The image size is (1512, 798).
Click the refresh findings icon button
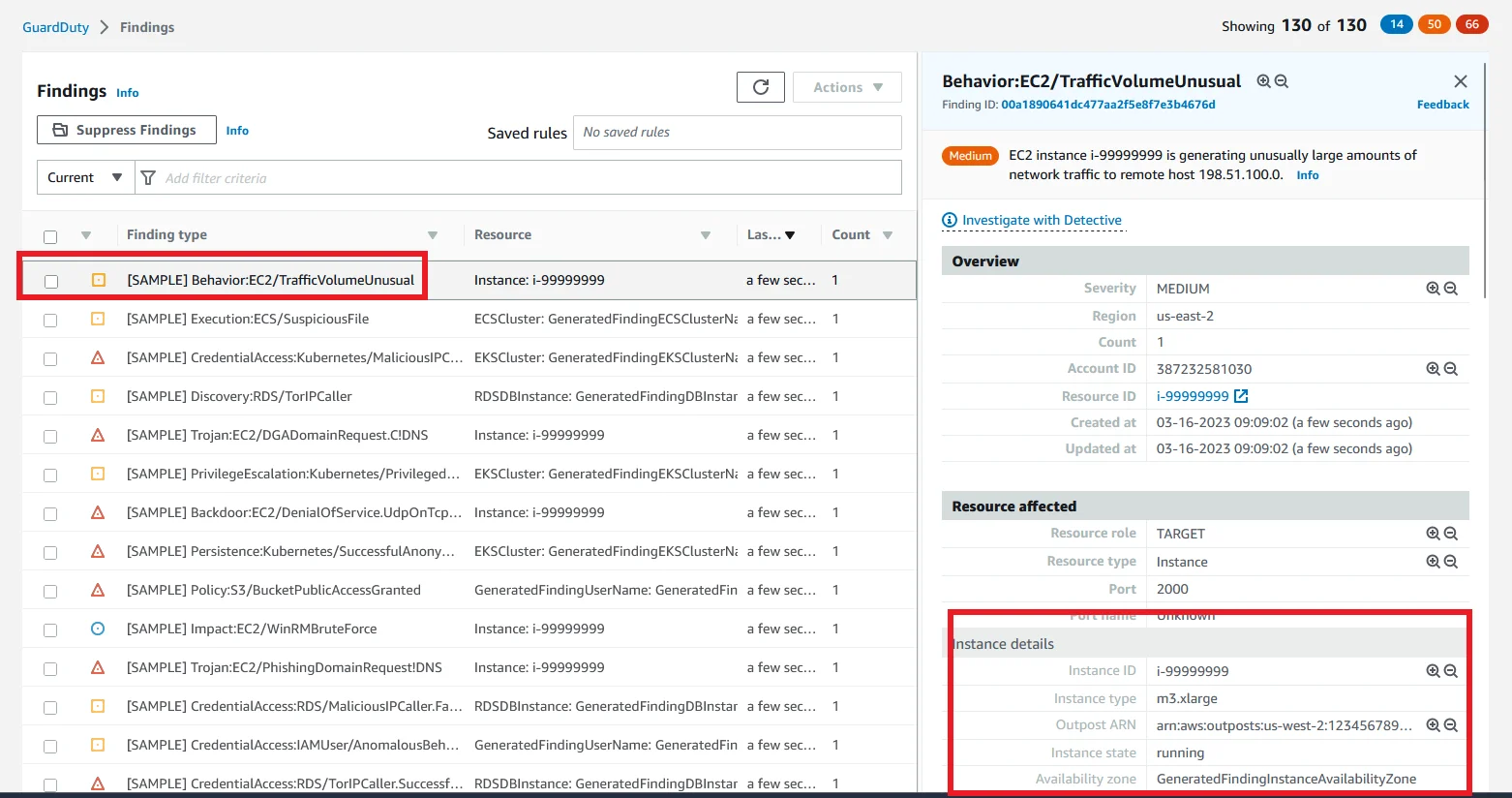[x=761, y=87]
